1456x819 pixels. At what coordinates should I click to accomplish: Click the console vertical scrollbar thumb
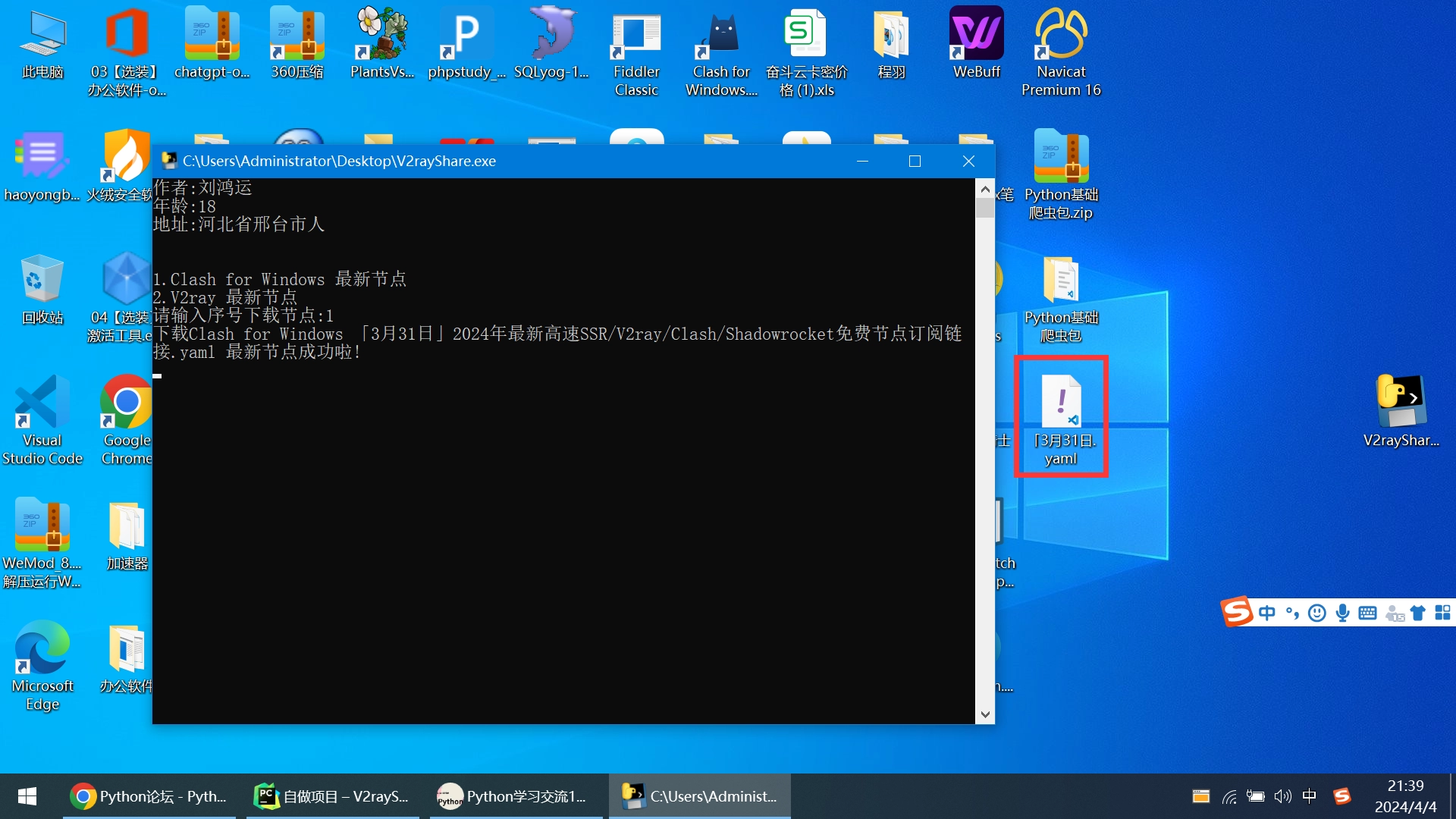click(x=984, y=208)
